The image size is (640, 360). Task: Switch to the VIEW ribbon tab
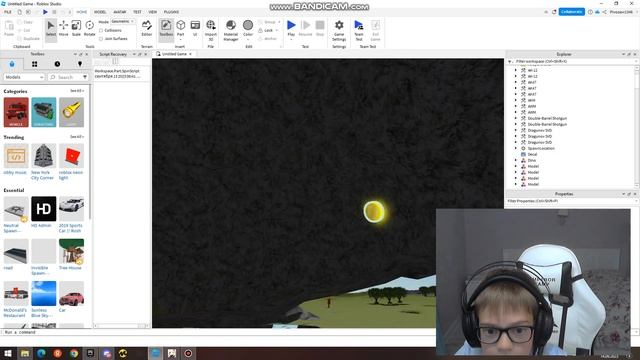tap(153, 12)
